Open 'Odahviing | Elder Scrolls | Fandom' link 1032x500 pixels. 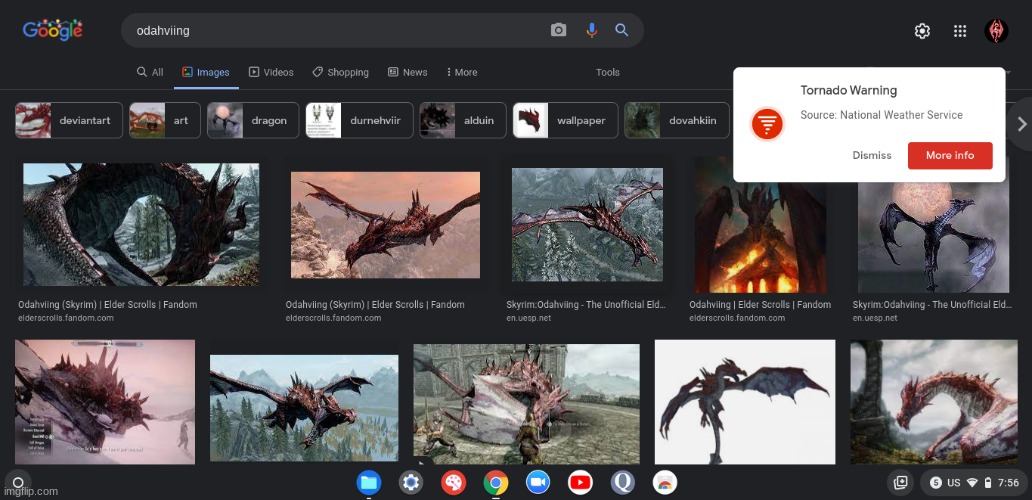click(x=760, y=305)
